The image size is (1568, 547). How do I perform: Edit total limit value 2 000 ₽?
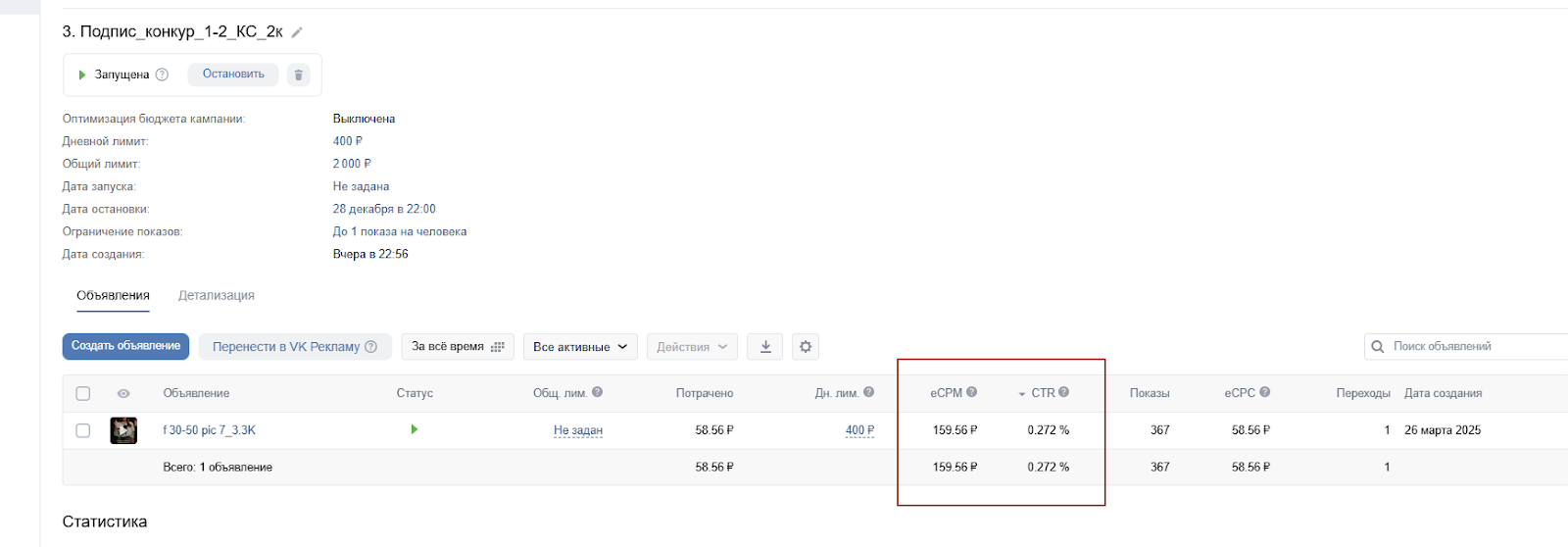coord(352,164)
